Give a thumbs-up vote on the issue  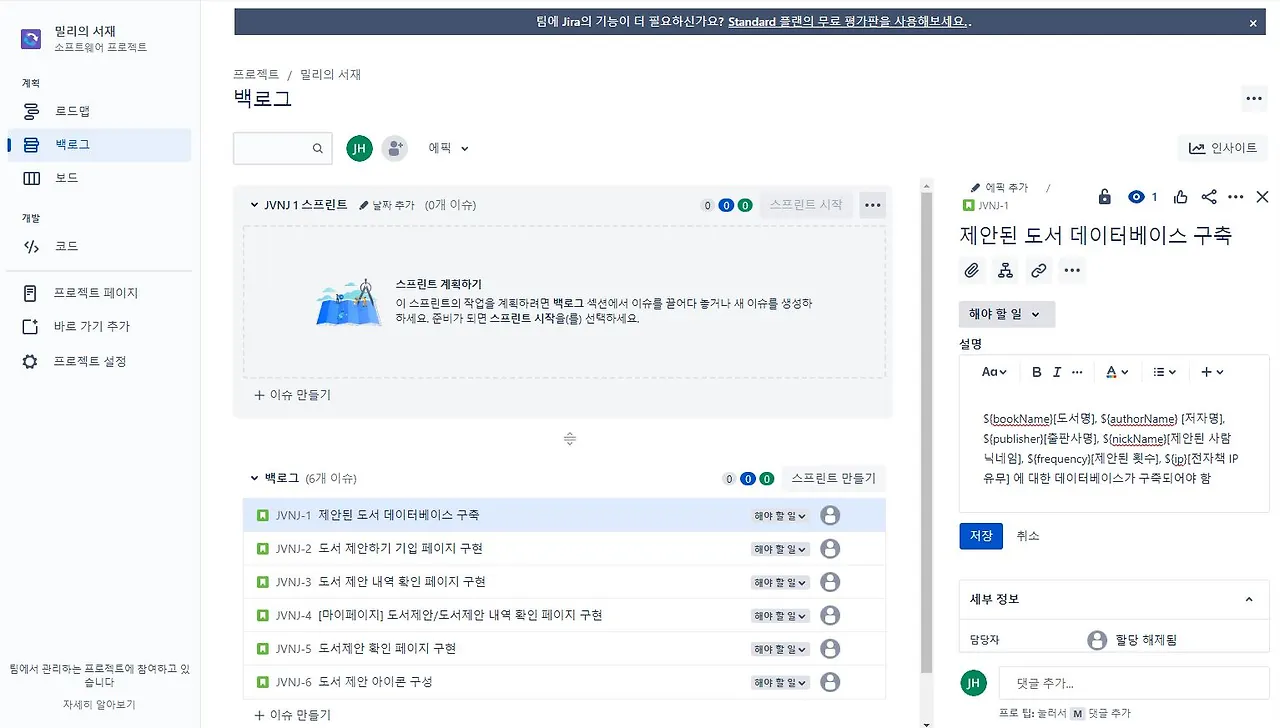[1180, 196]
